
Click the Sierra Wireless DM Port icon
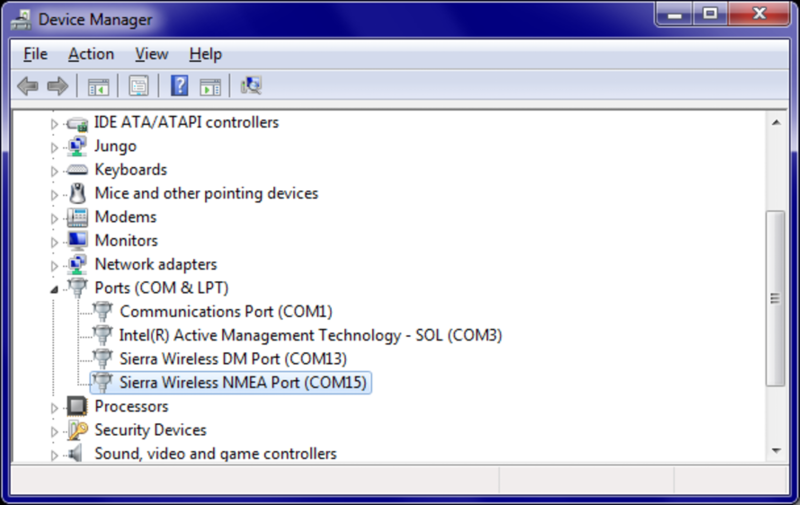coord(102,359)
